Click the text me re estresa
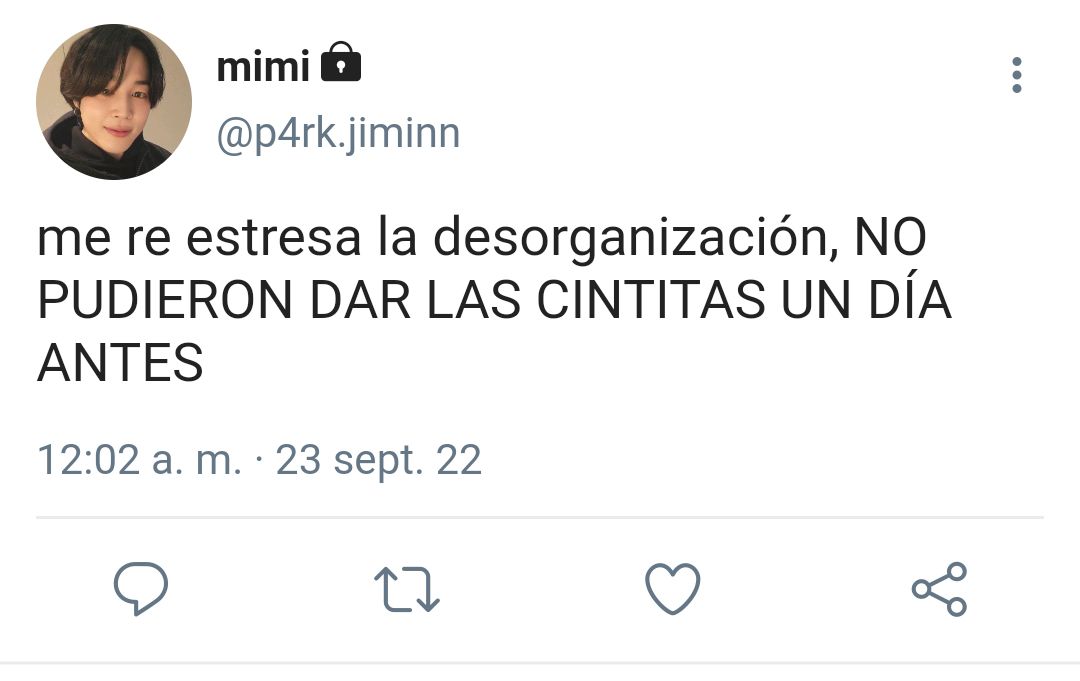The image size is (1080, 681). tap(199, 238)
